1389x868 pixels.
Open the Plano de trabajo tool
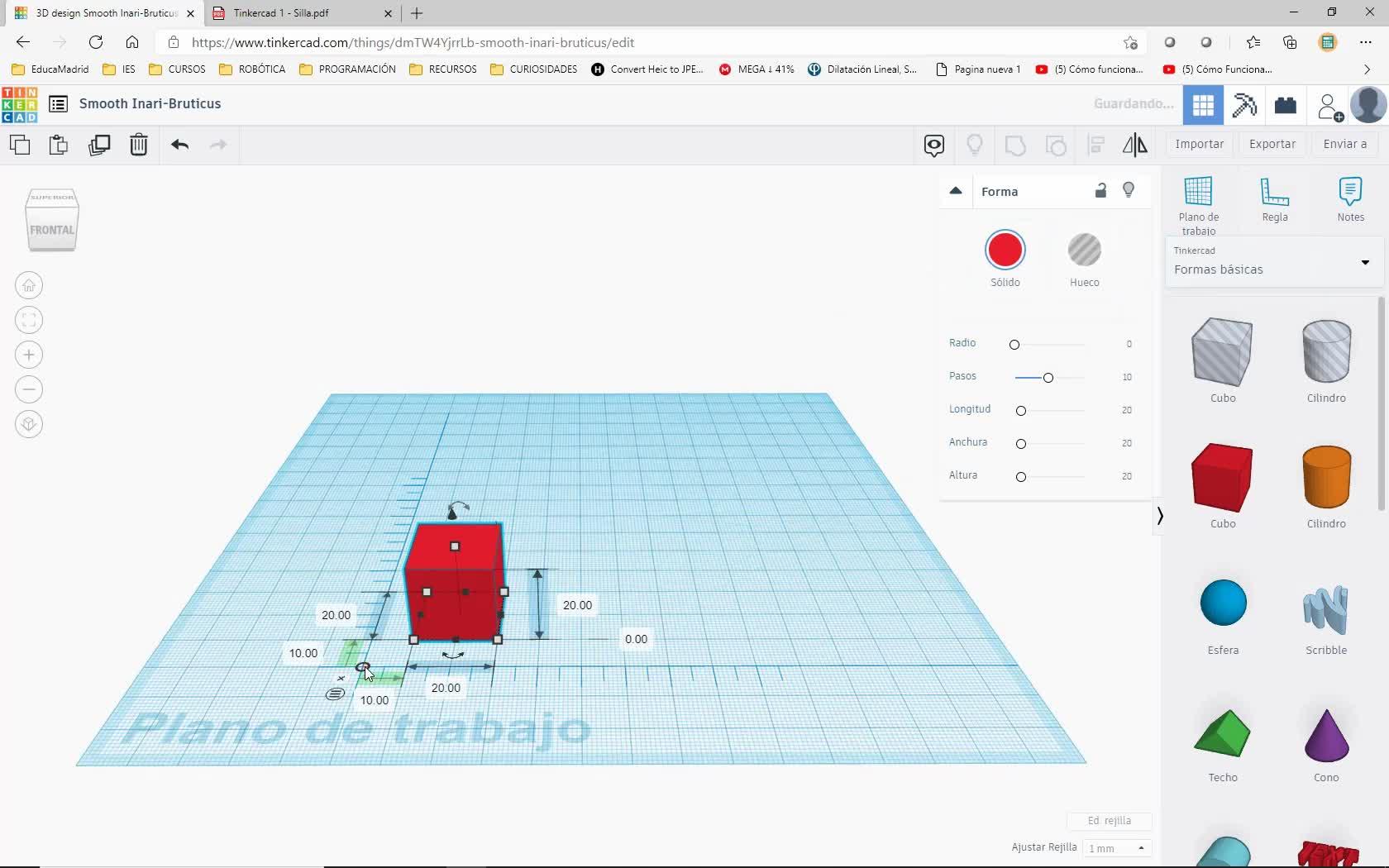[1198, 205]
